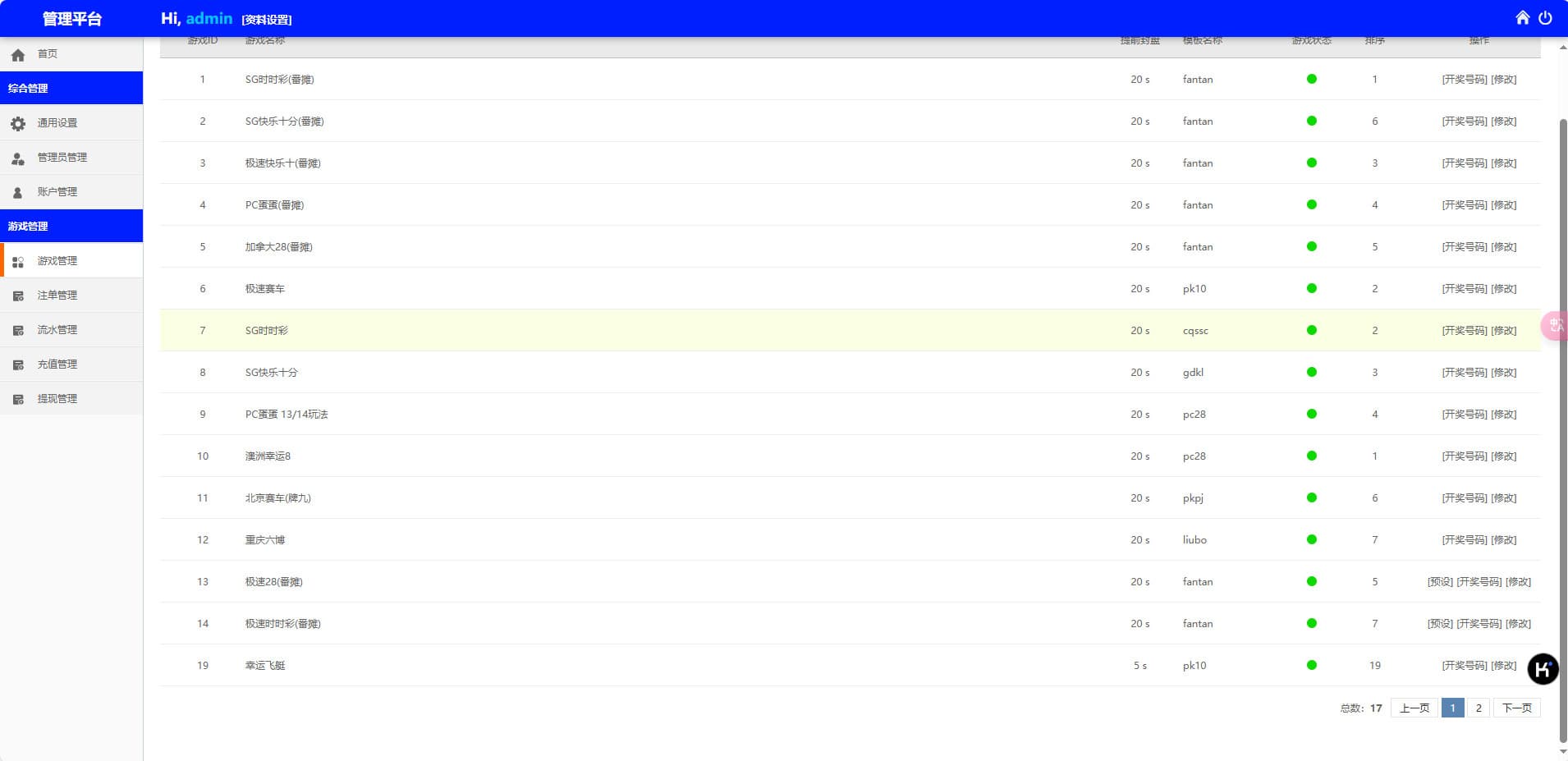
Task: Click the power logout icon
Action: (x=1545, y=17)
